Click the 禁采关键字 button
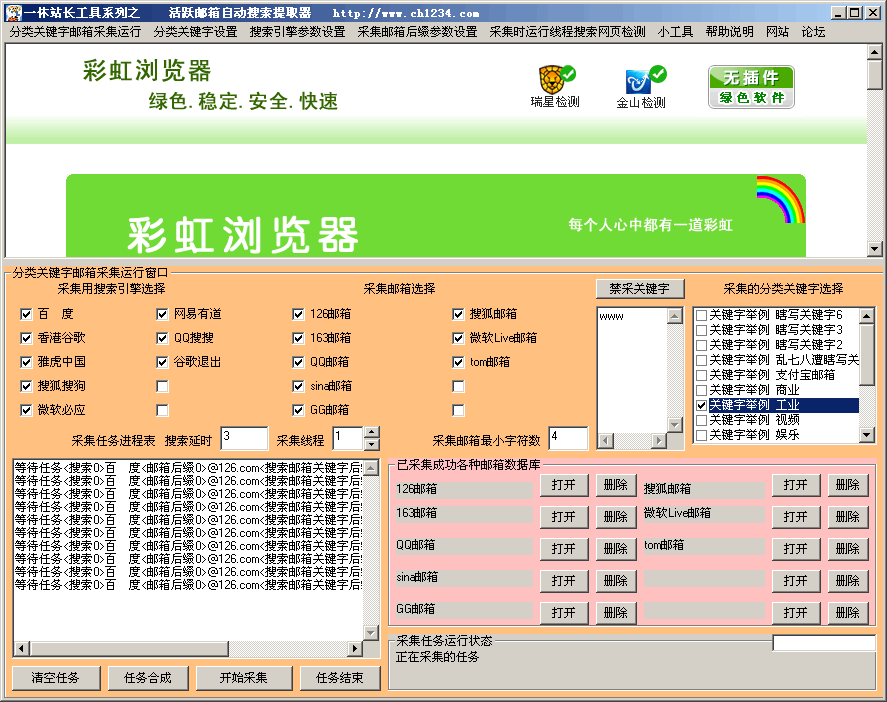Image resolution: width=887 pixels, height=702 pixels. point(640,289)
